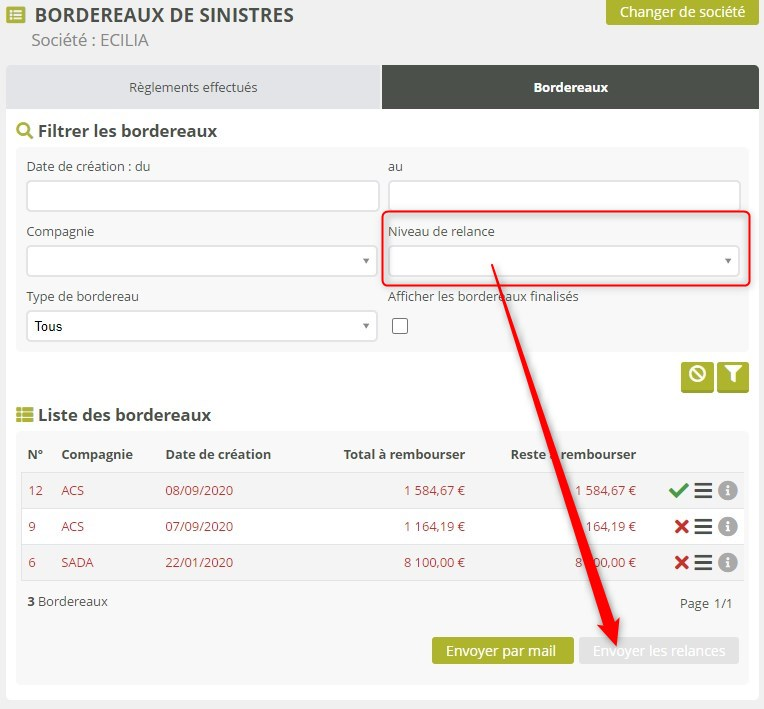Click the Changer de société button
The image size is (764, 709).
point(682,13)
